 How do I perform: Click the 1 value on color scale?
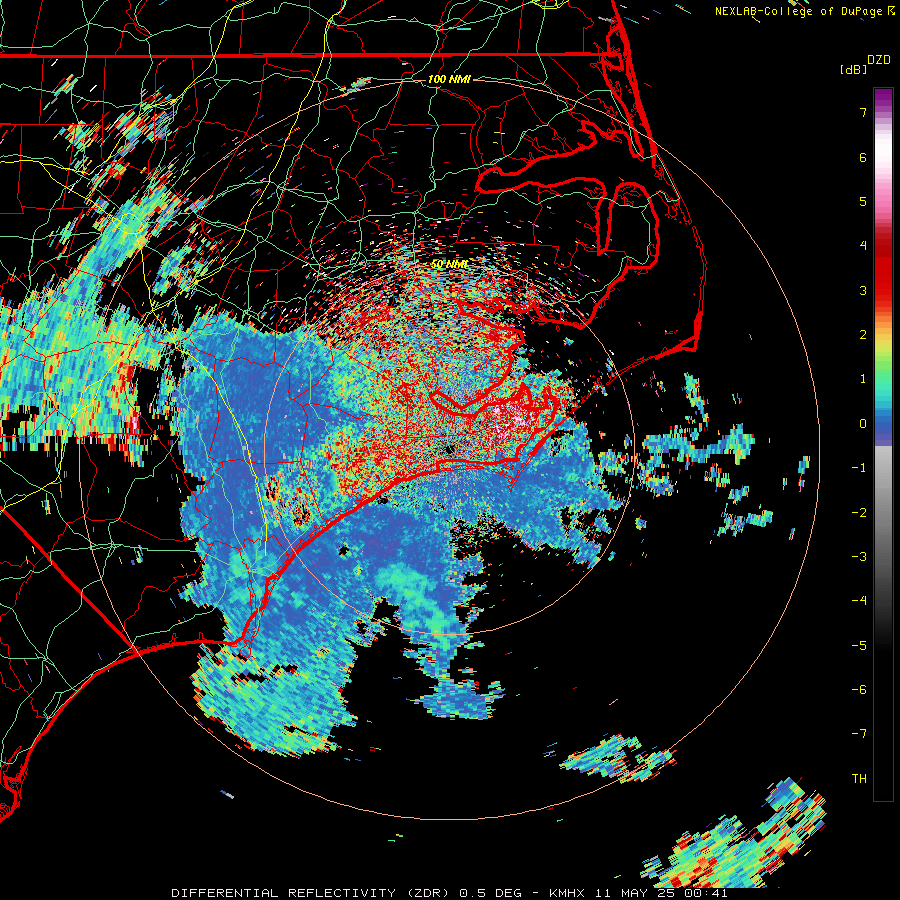[863, 379]
